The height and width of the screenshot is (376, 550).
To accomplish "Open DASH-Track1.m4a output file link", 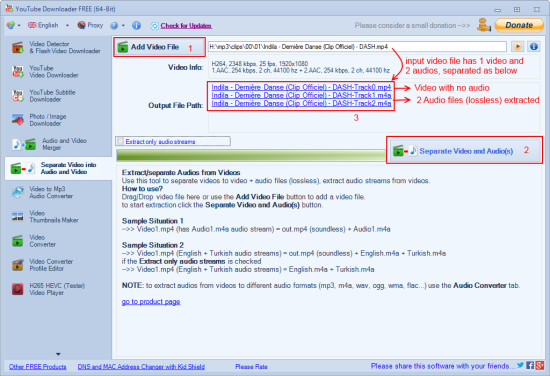I will 301,95.
